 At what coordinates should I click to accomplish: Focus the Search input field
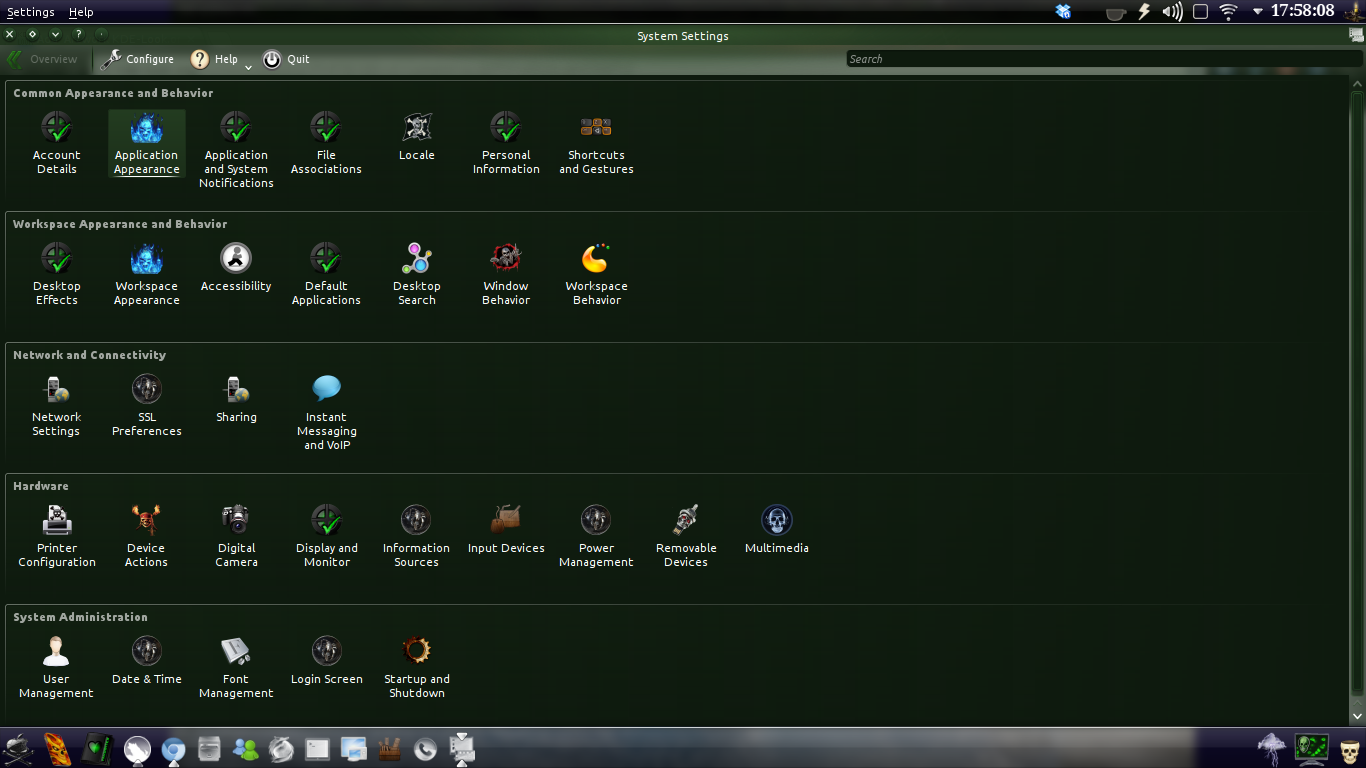coord(1104,59)
